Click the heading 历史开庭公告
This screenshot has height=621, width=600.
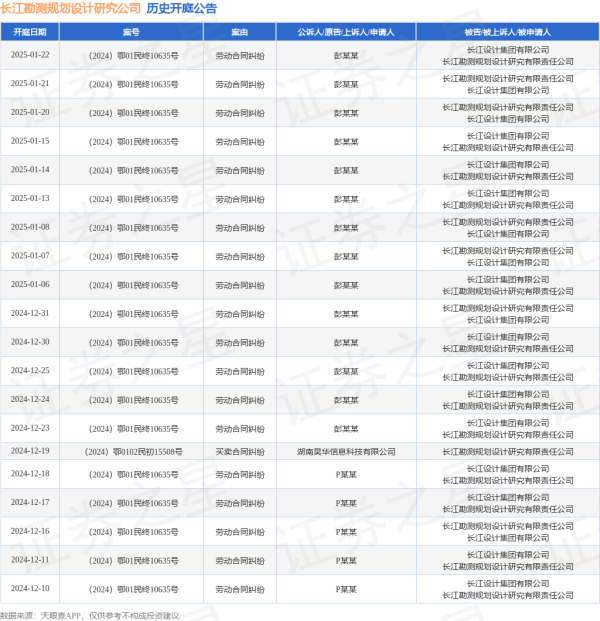click(182, 8)
